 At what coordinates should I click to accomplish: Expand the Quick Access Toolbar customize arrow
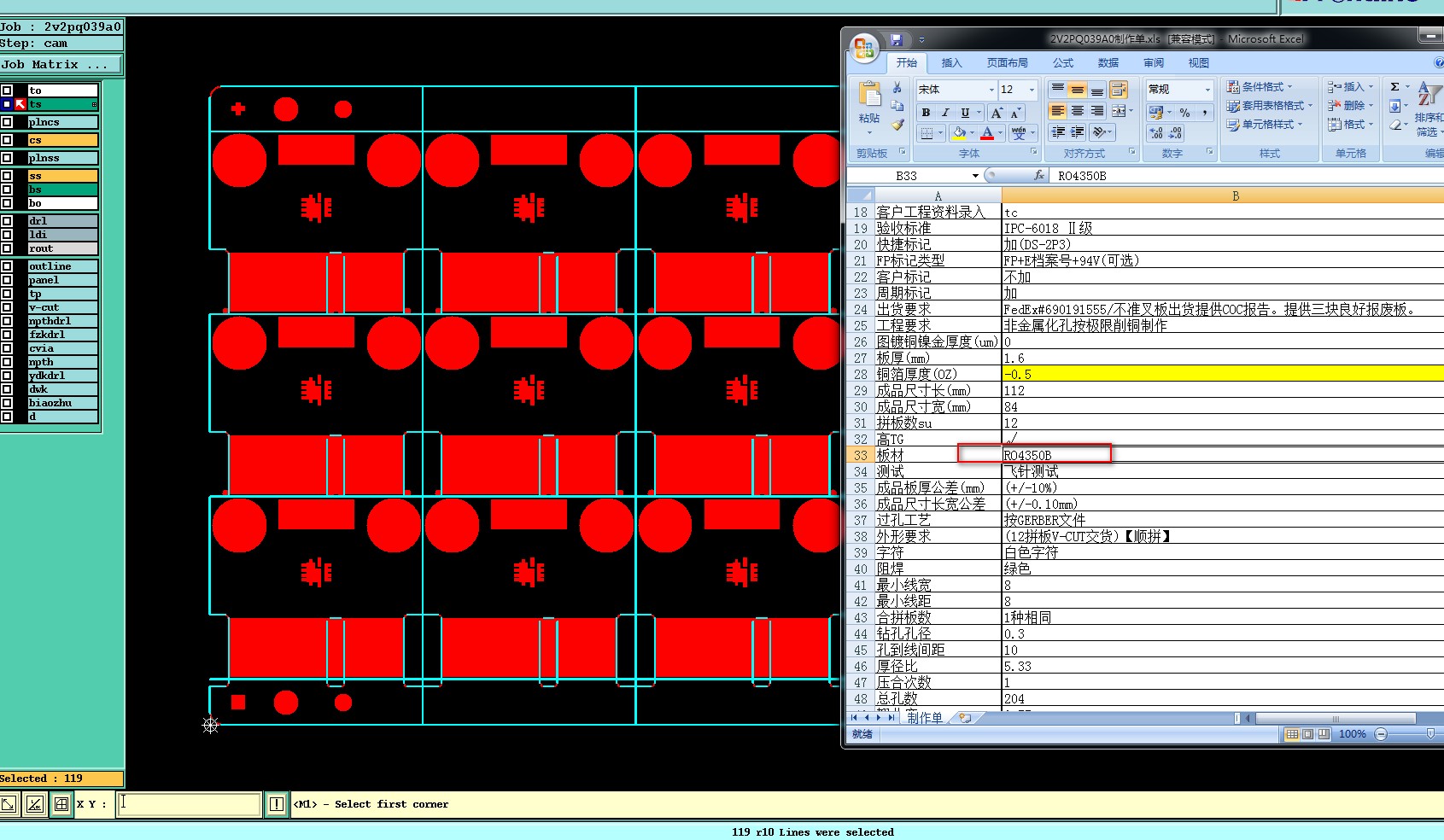[x=921, y=40]
